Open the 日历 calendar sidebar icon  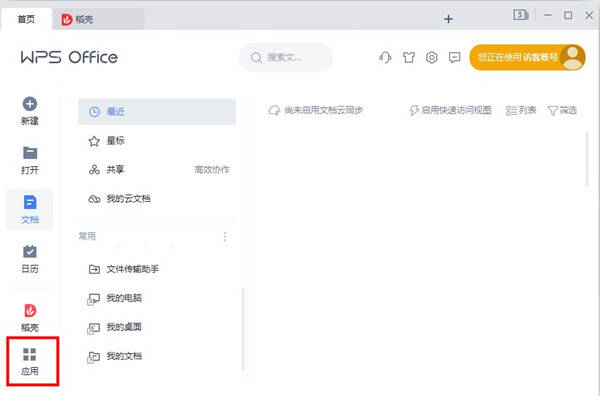pyautogui.click(x=30, y=251)
